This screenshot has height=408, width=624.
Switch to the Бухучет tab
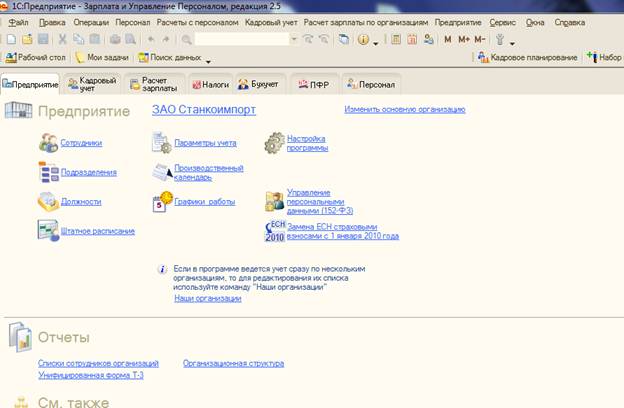click(259, 84)
